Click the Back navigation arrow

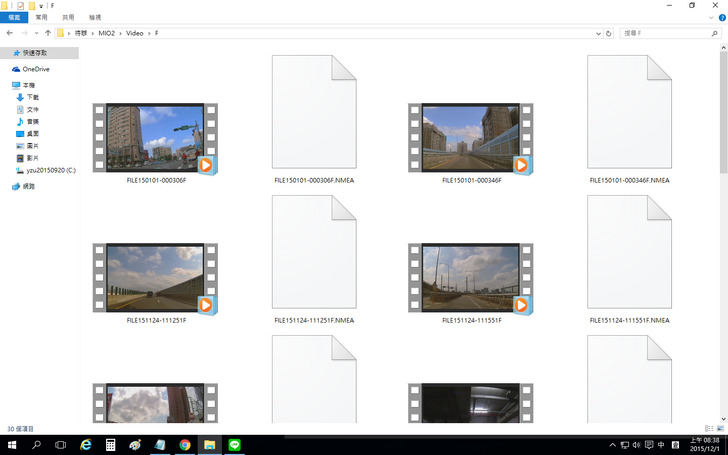click(x=10, y=33)
